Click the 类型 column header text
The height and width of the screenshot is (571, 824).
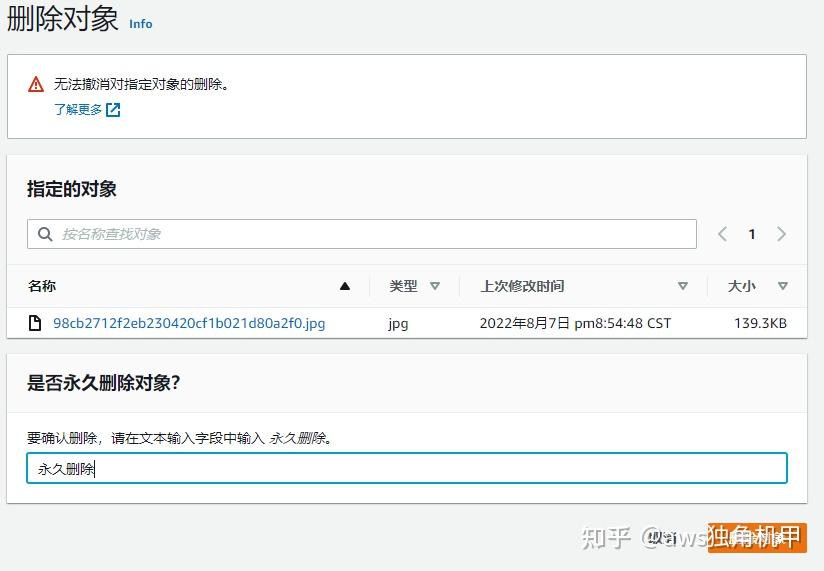tap(403, 286)
